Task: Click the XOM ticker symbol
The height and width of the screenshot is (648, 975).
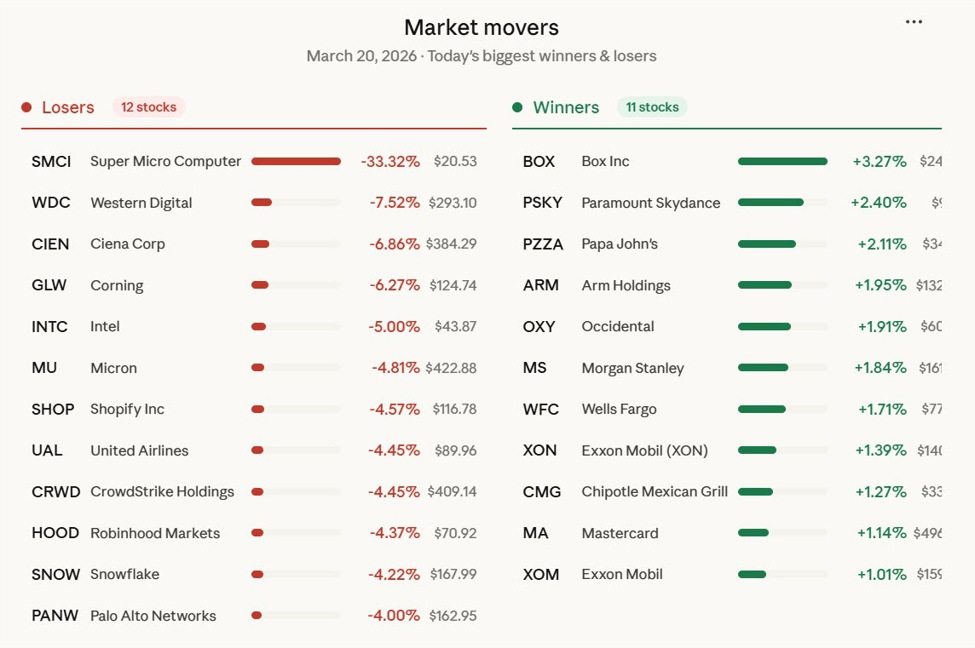Action: (540, 574)
